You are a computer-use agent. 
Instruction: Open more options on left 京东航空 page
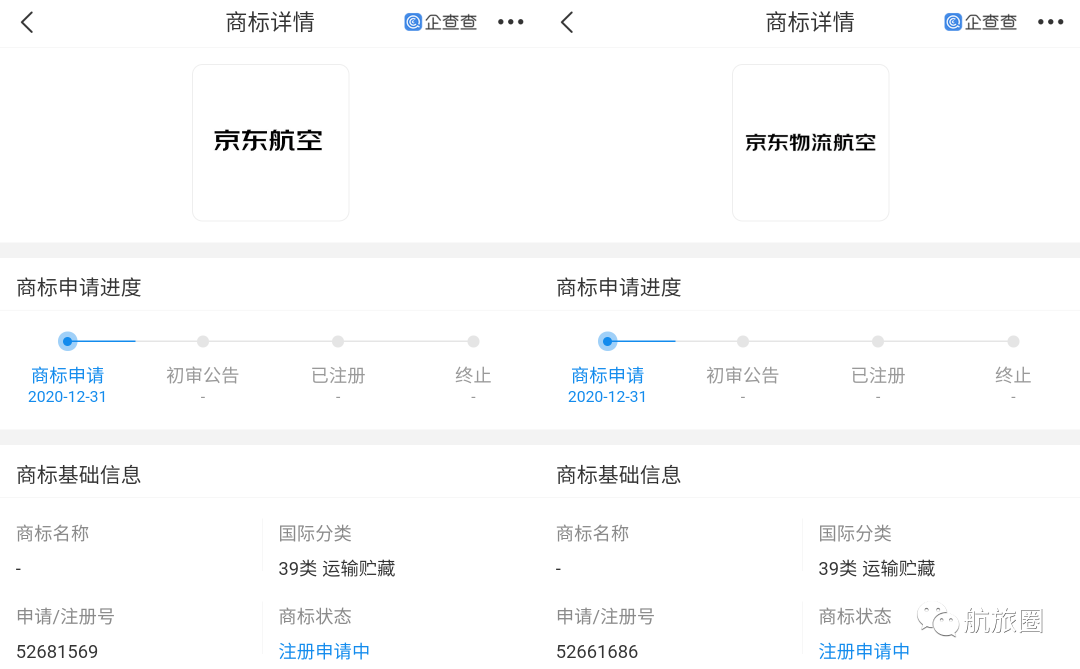[510, 22]
